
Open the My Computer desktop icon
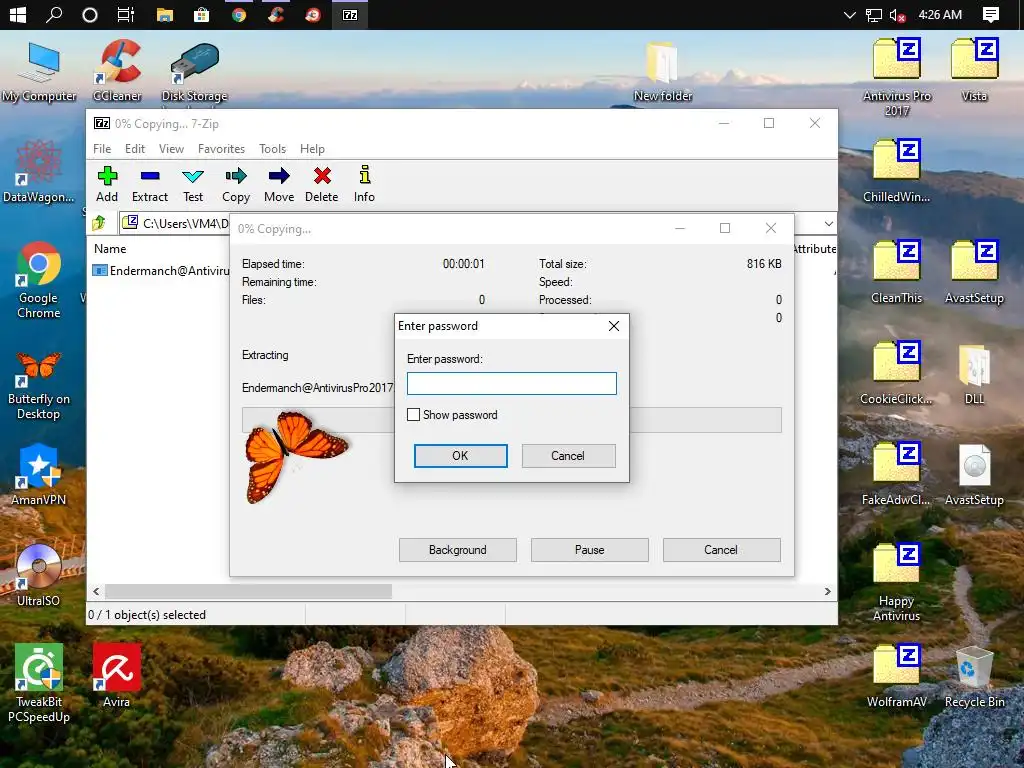(x=39, y=72)
